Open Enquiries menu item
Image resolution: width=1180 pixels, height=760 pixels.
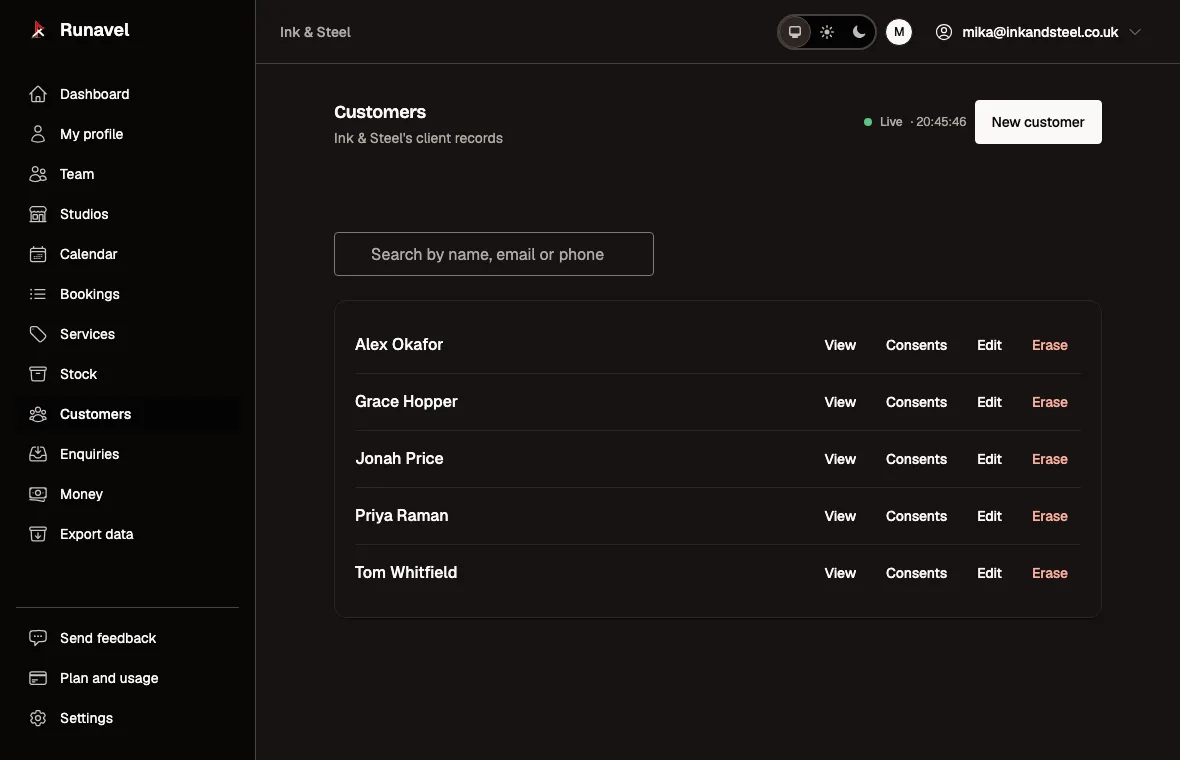coord(128,454)
